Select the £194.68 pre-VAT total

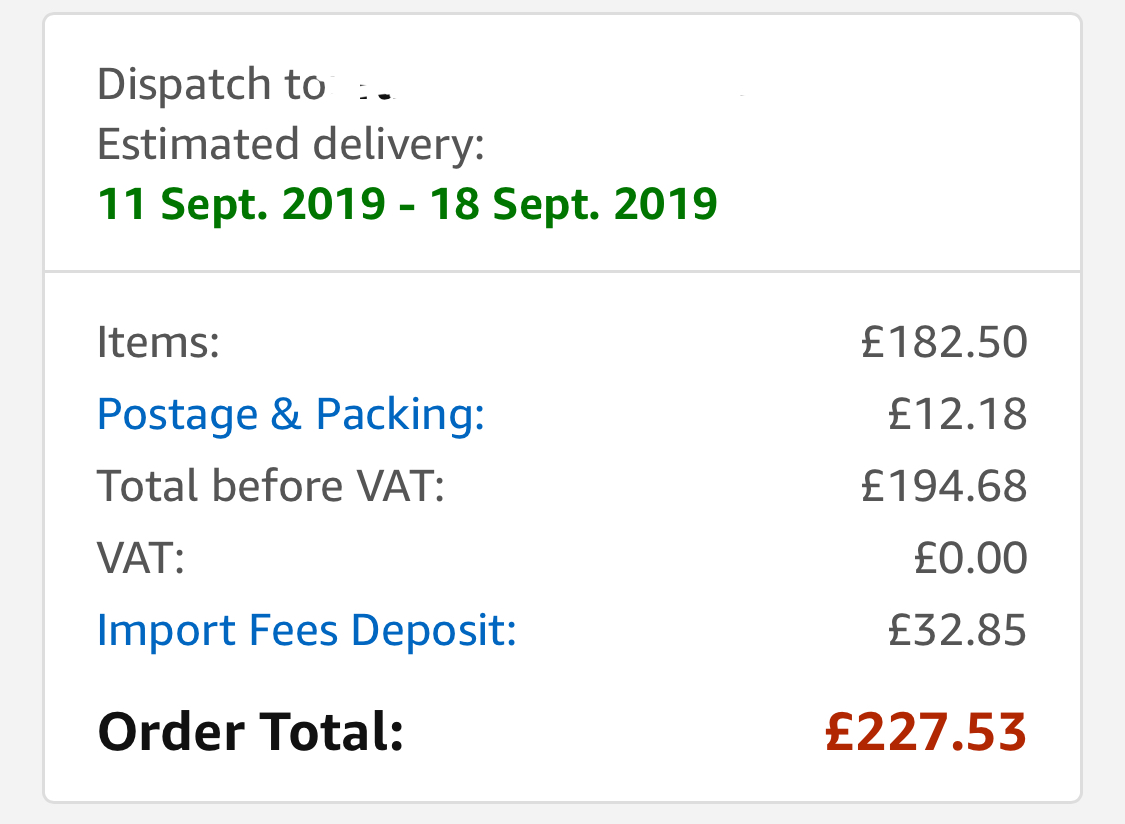click(x=944, y=486)
